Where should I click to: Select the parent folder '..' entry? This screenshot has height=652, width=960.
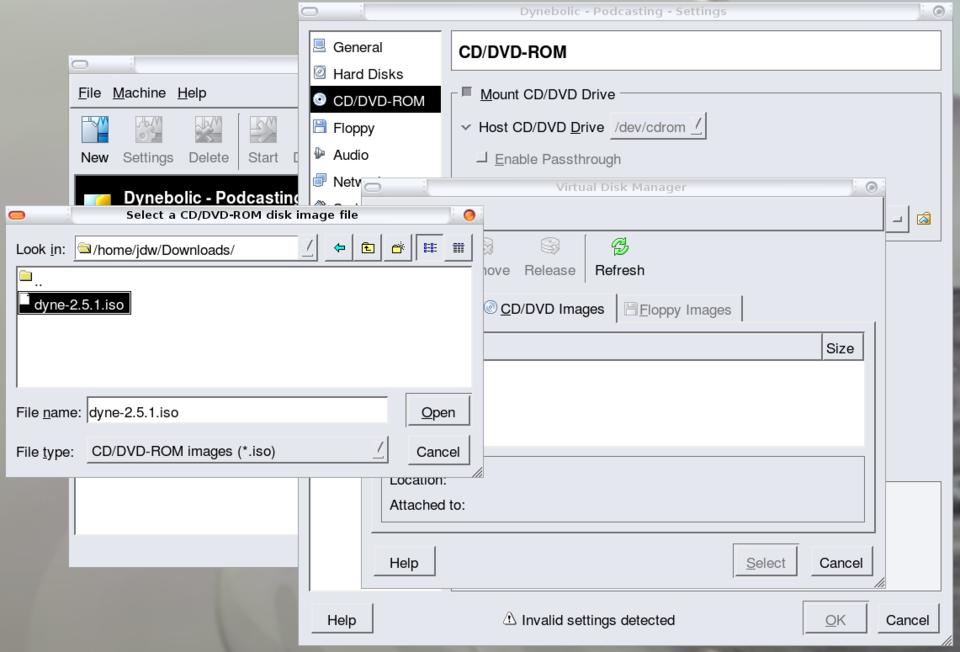pos(31,279)
